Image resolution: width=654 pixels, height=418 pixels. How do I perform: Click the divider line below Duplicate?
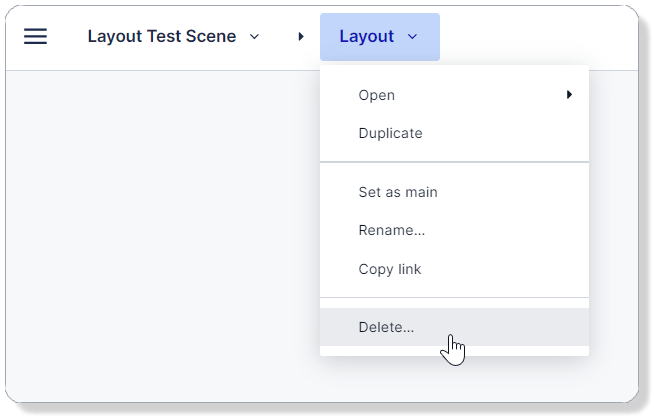click(x=454, y=162)
